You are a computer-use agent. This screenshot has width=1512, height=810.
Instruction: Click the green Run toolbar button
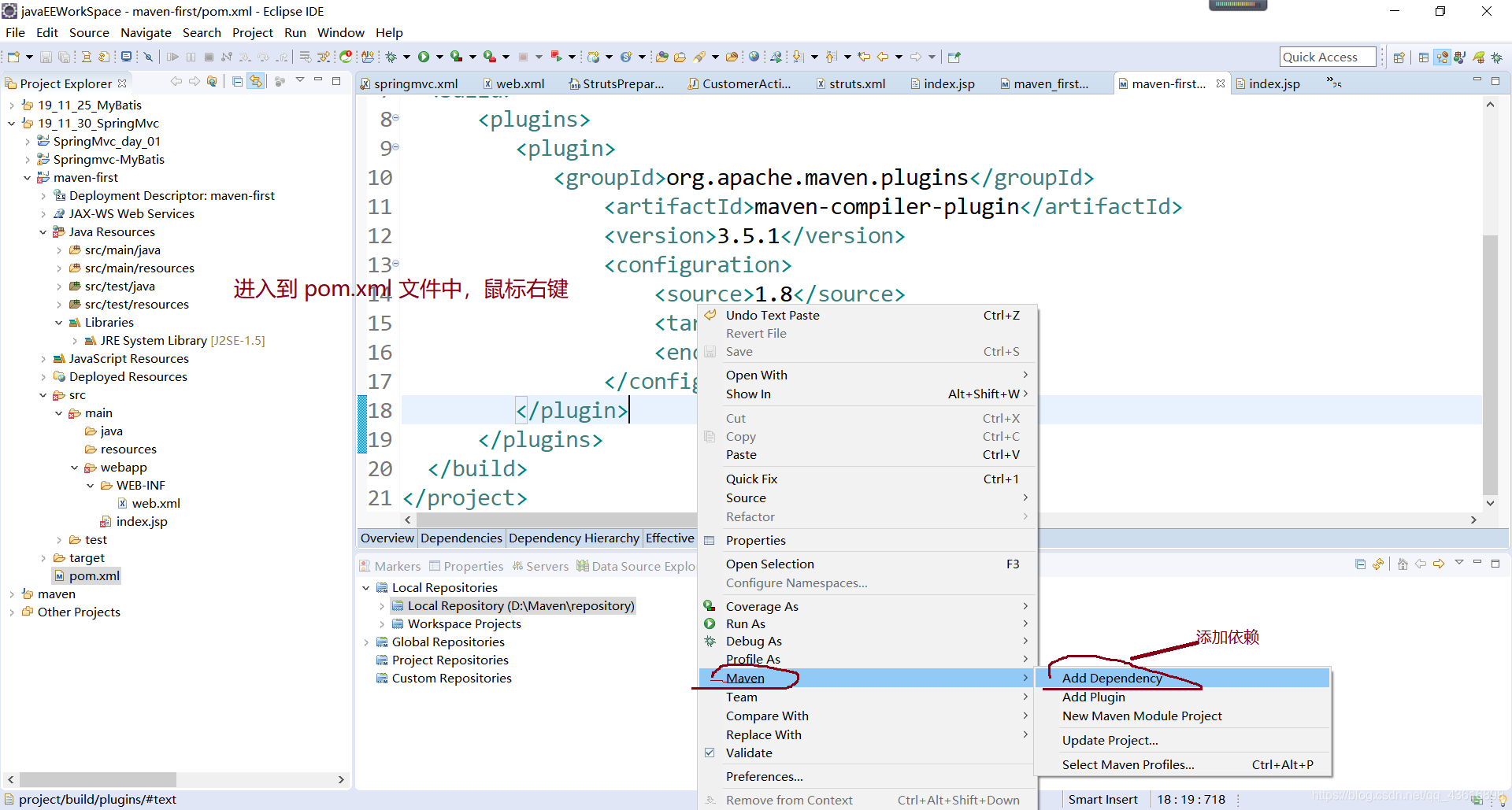[424, 57]
